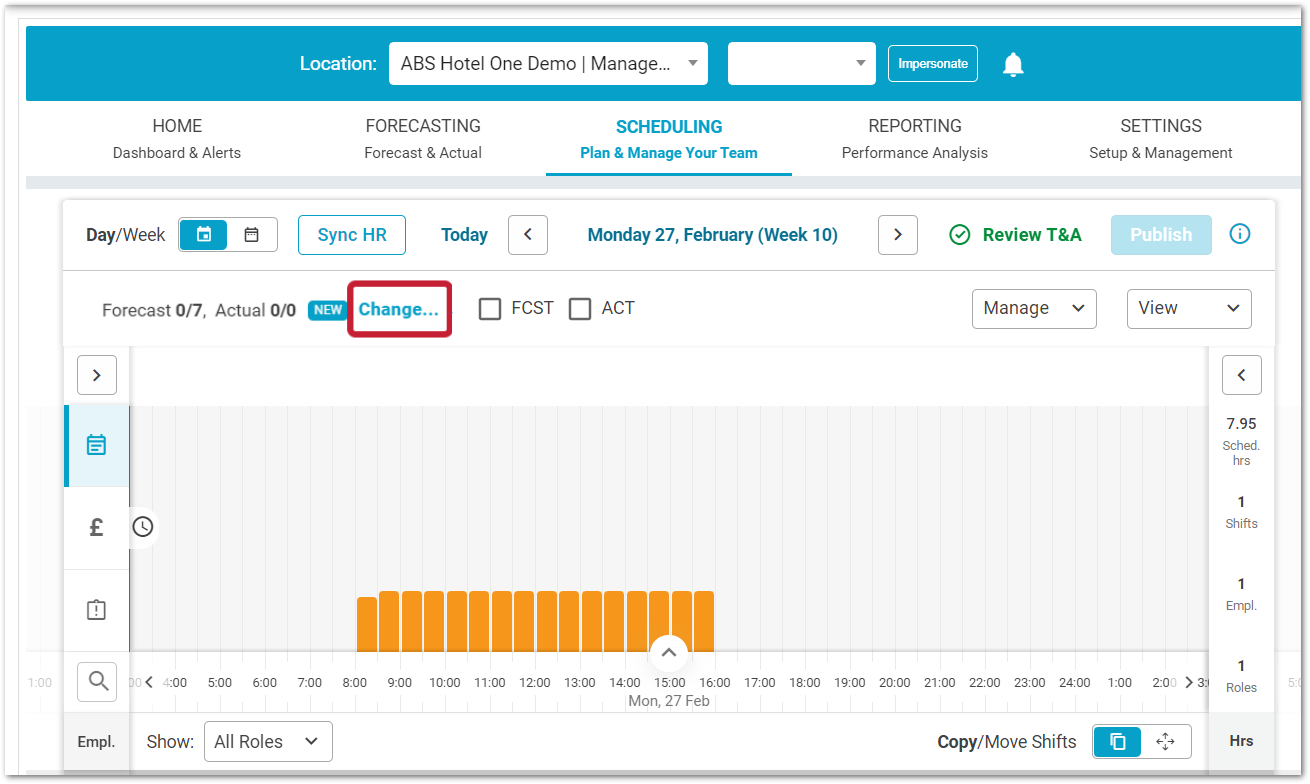The height and width of the screenshot is (784, 1310).
Task: Expand the View dropdown
Action: click(x=1188, y=309)
